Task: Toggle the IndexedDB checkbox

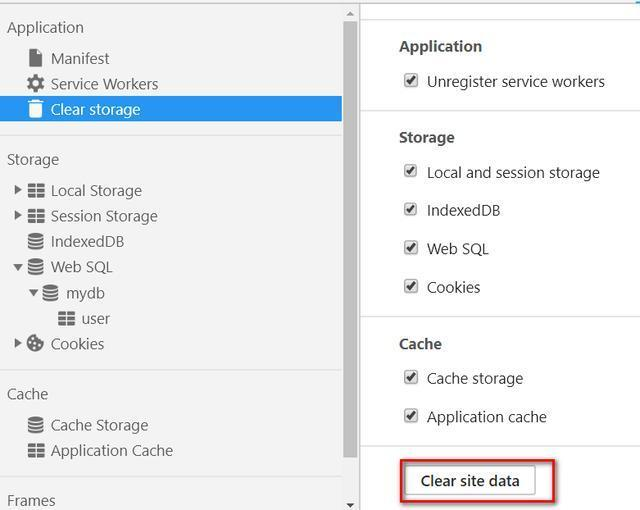Action: [x=411, y=210]
